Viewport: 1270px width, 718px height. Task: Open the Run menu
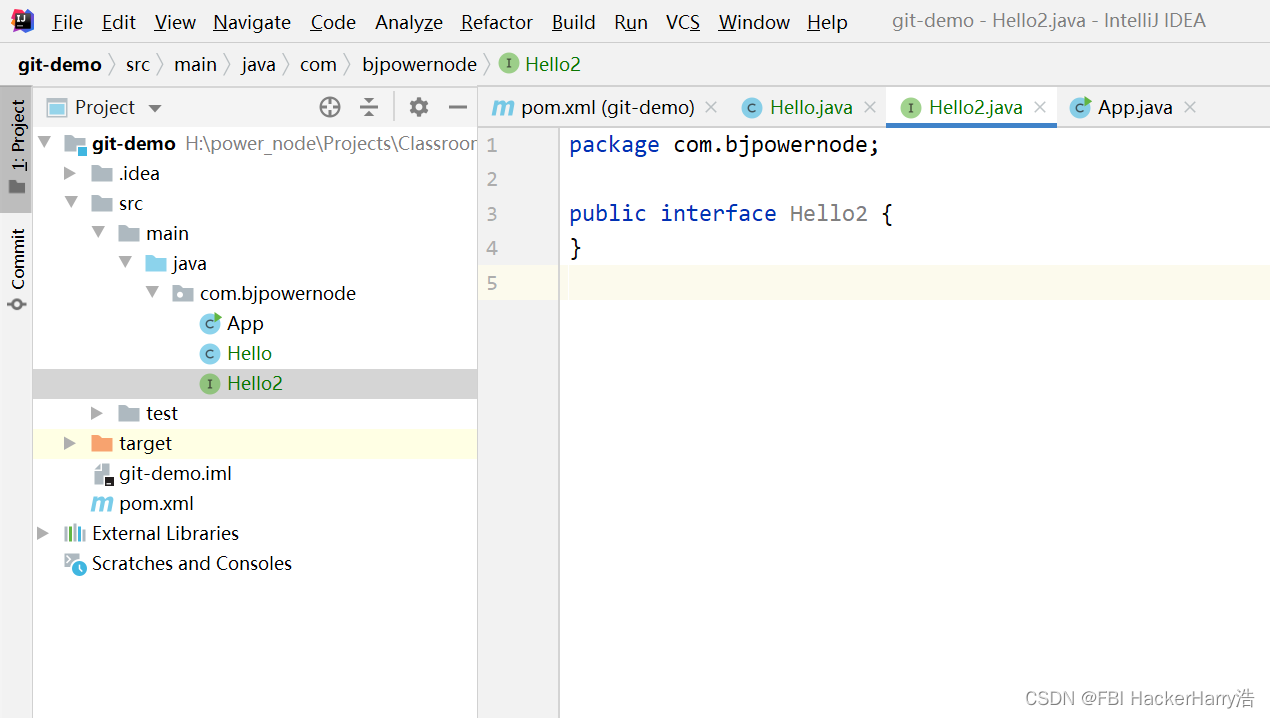[x=631, y=22]
